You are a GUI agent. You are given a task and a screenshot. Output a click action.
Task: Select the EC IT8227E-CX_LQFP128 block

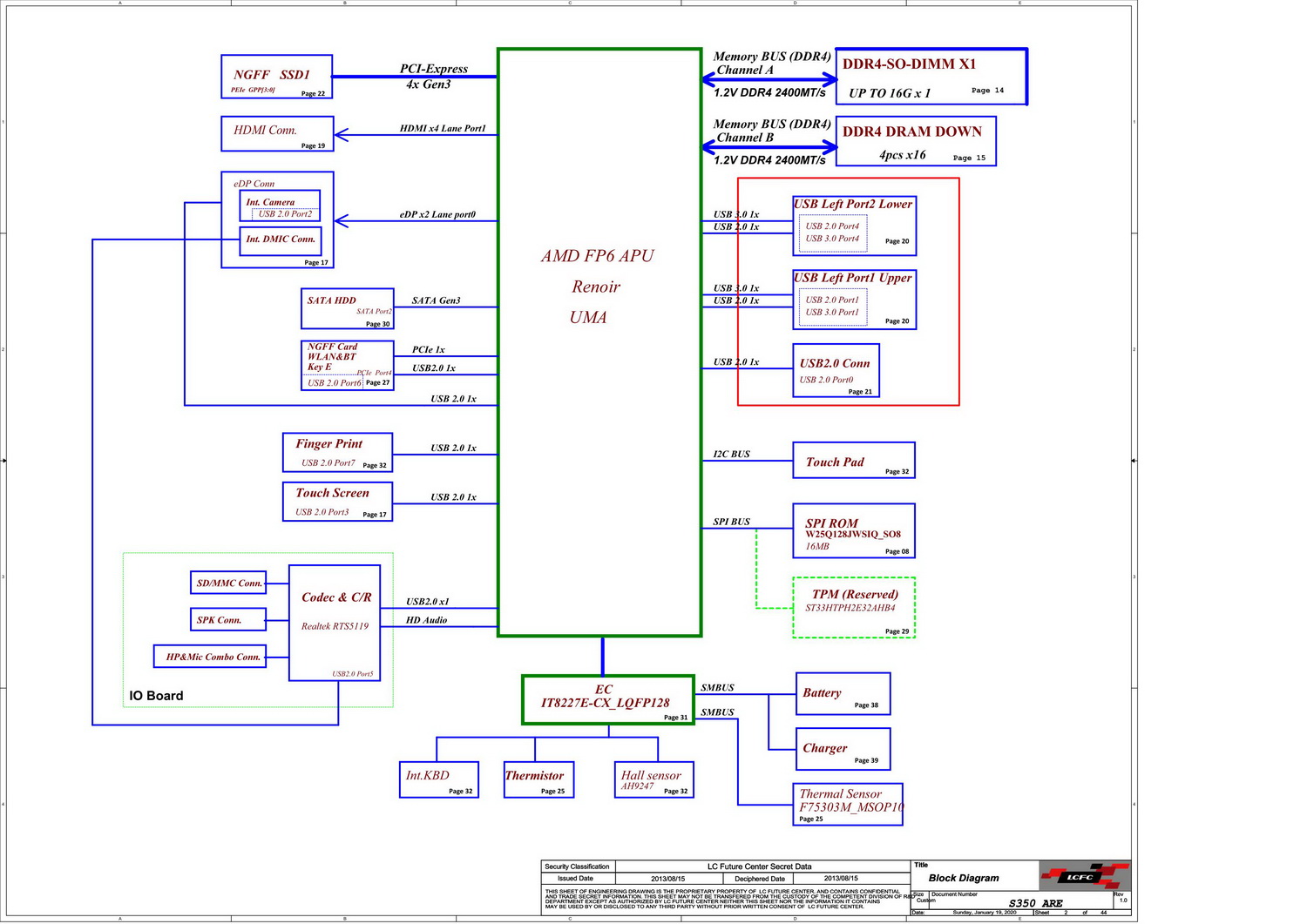point(607,699)
